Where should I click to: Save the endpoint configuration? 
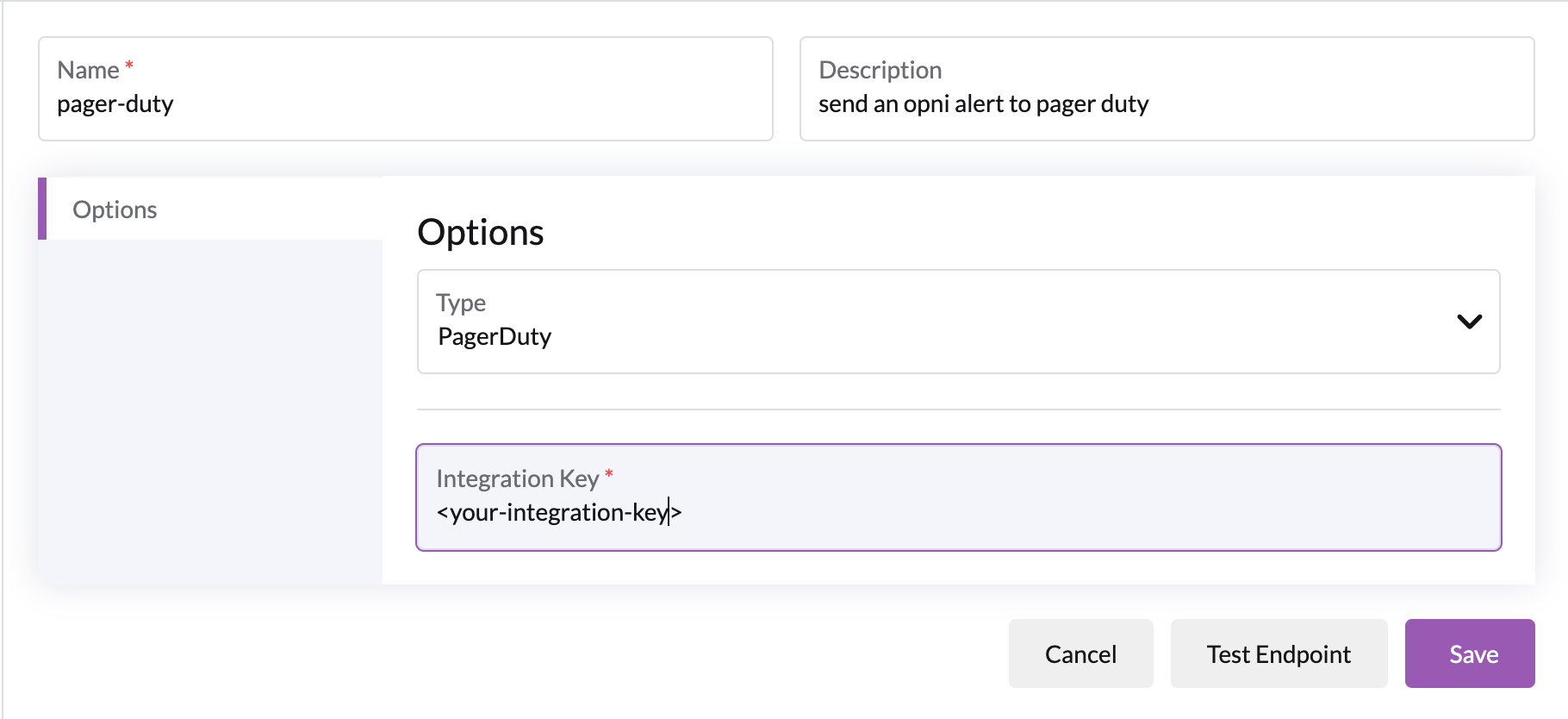coord(1470,653)
